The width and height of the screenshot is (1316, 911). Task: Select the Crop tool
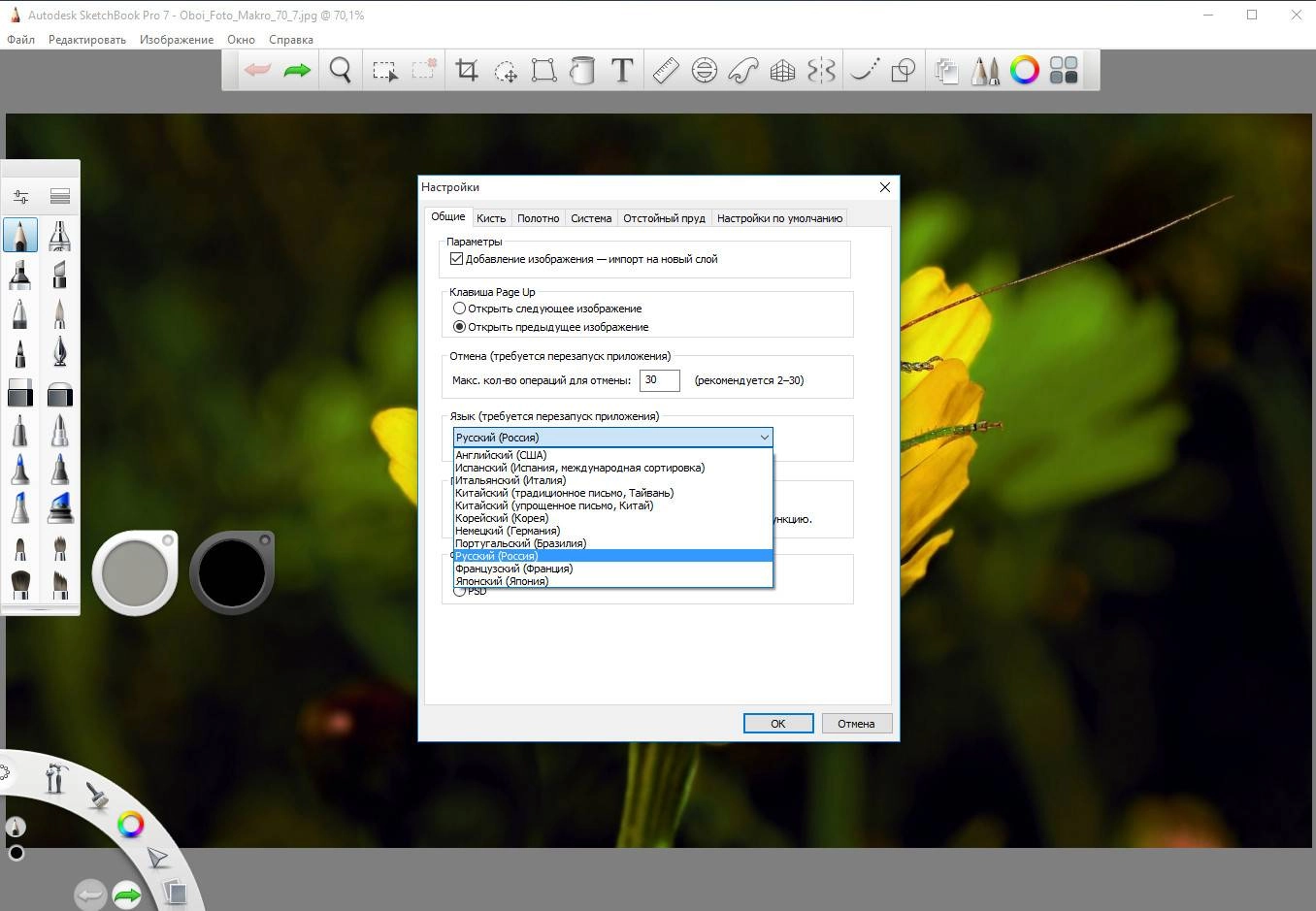point(468,70)
